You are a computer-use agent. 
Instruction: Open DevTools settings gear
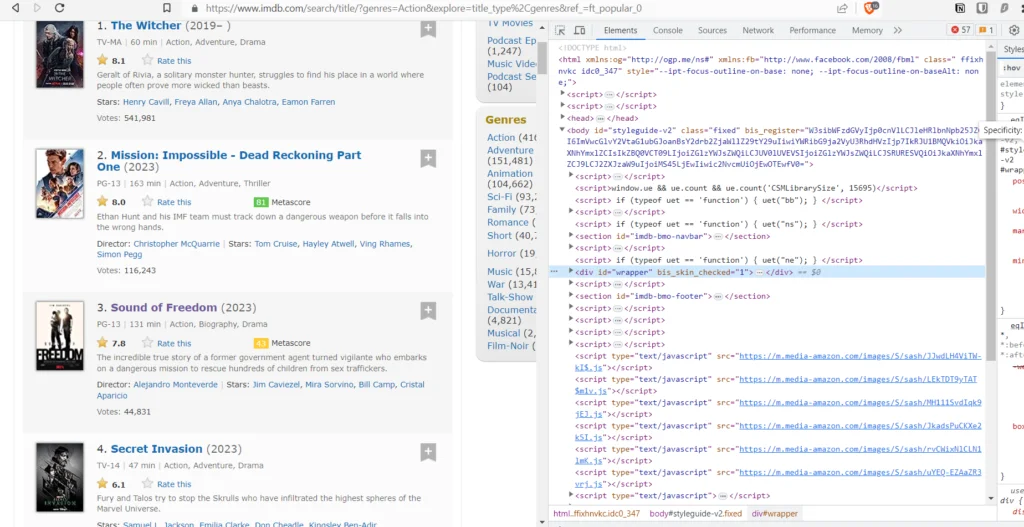pos(1014,30)
